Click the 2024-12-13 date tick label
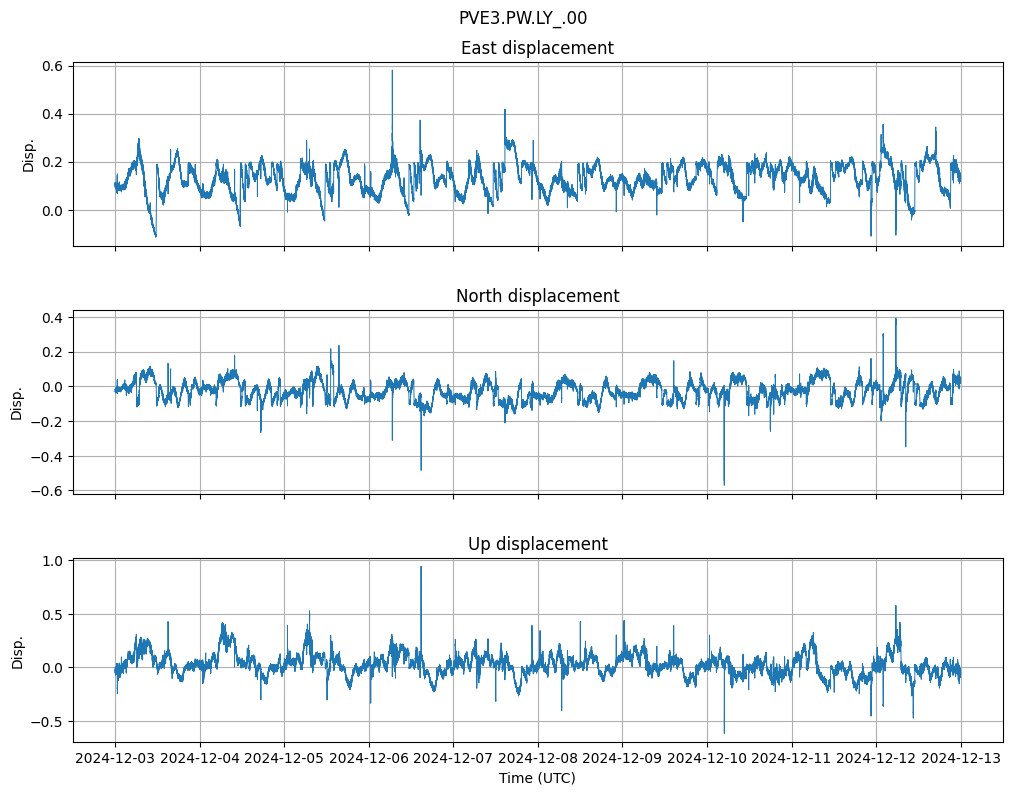The height and width of the screenshot is (795, 1012). (x=961, y=759)
